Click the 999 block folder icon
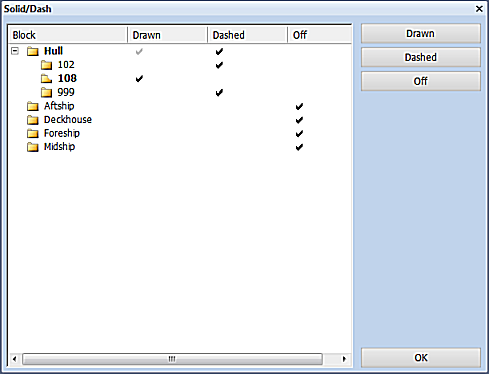The image size is (489, 374). (x=46, y=92)
